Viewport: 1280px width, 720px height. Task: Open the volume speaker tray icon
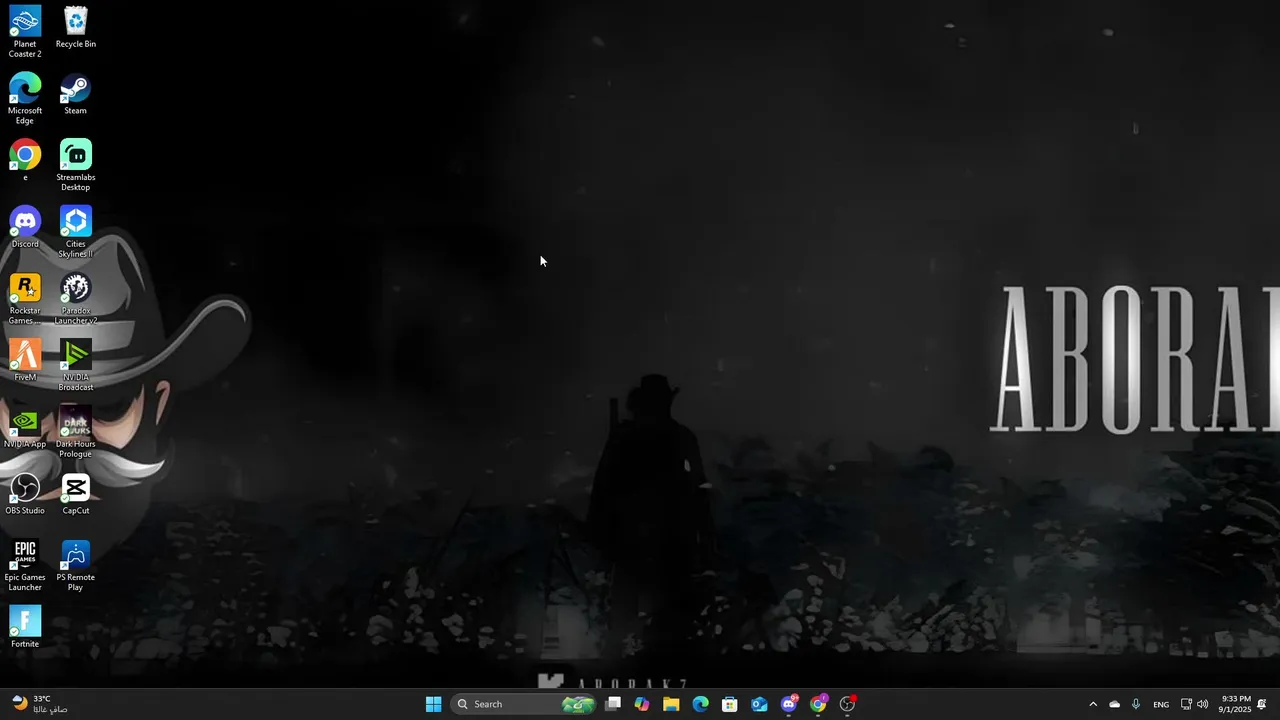[1203, 704]
